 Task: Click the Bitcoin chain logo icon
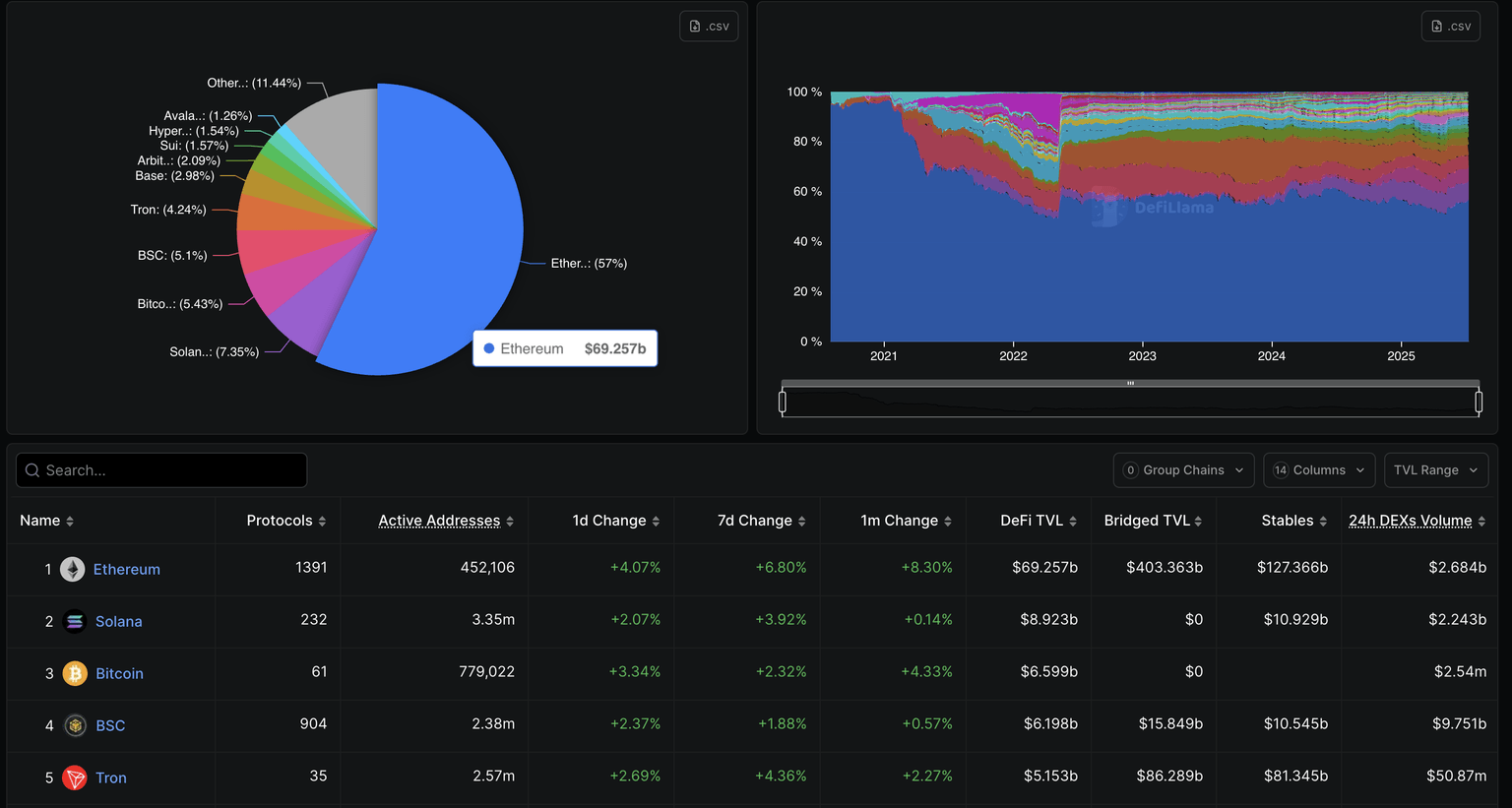75,673
